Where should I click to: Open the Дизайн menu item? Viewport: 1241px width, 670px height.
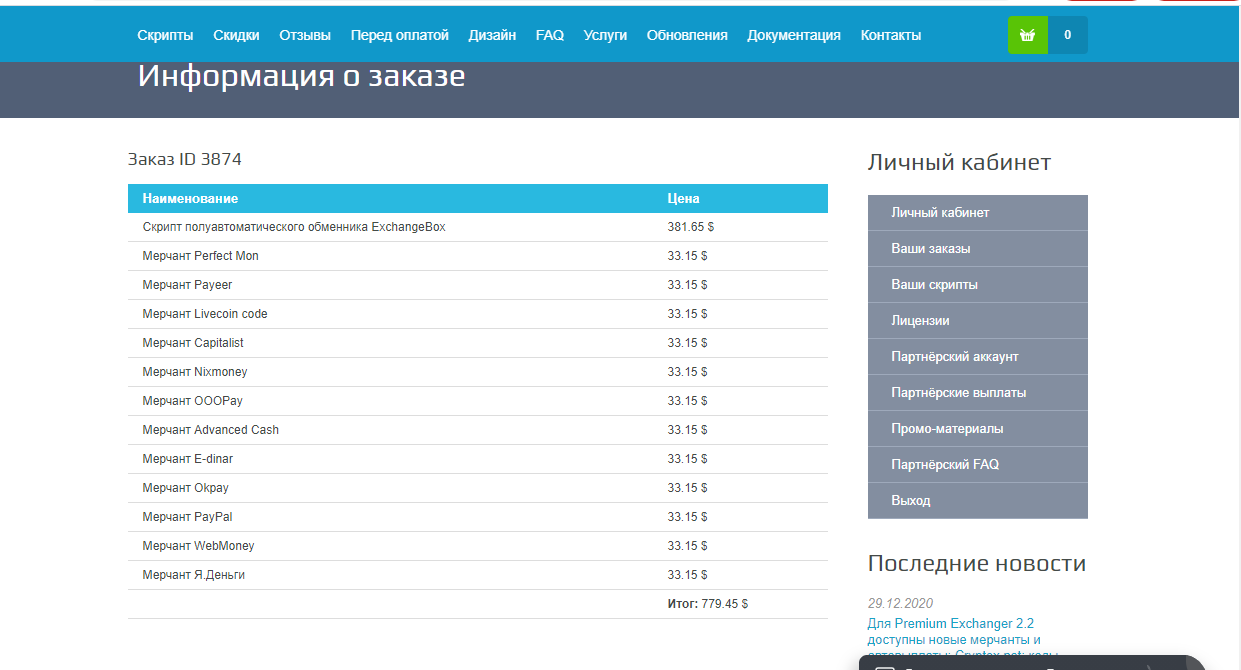492,35
